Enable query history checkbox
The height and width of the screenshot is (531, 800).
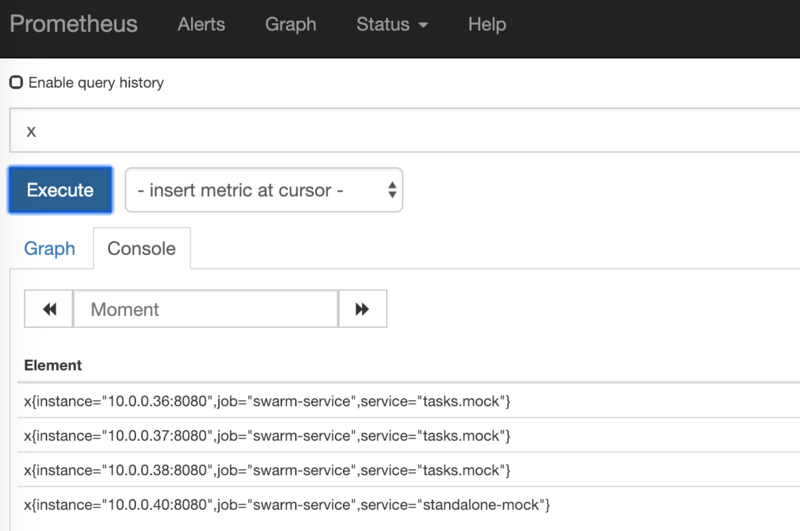(x=16, y=82)
